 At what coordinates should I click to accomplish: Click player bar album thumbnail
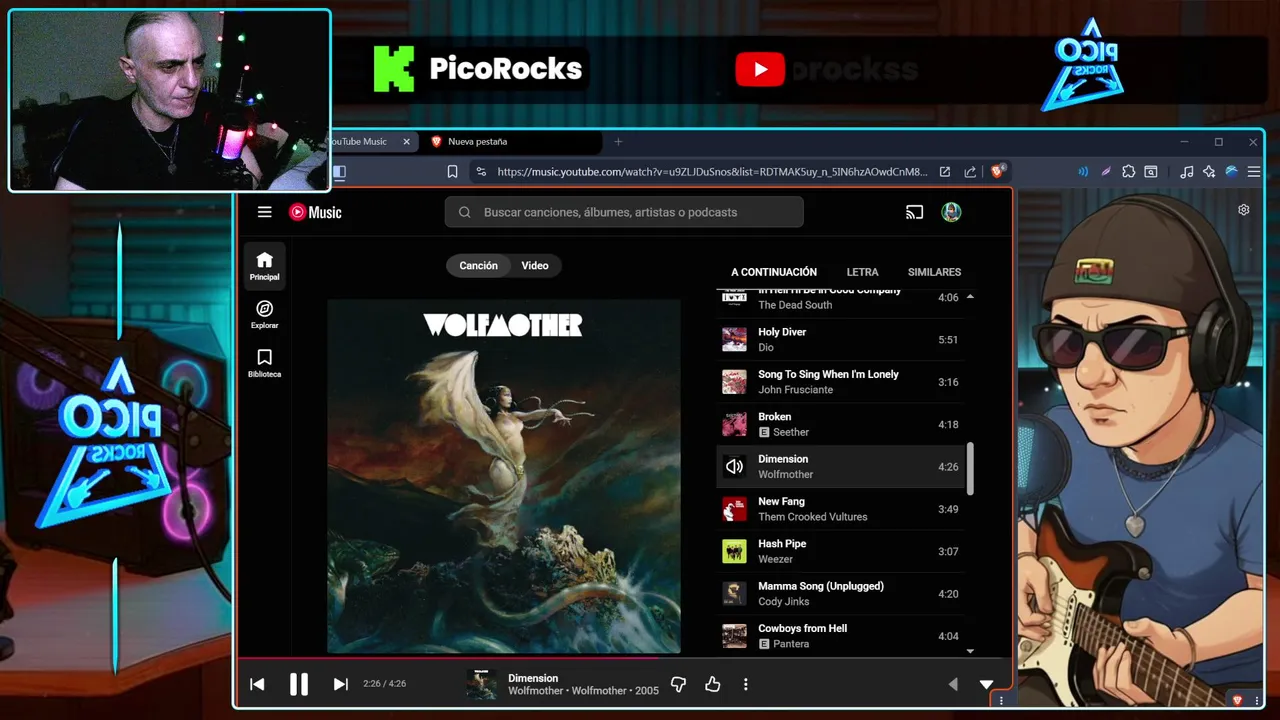[x=481, y=684]
